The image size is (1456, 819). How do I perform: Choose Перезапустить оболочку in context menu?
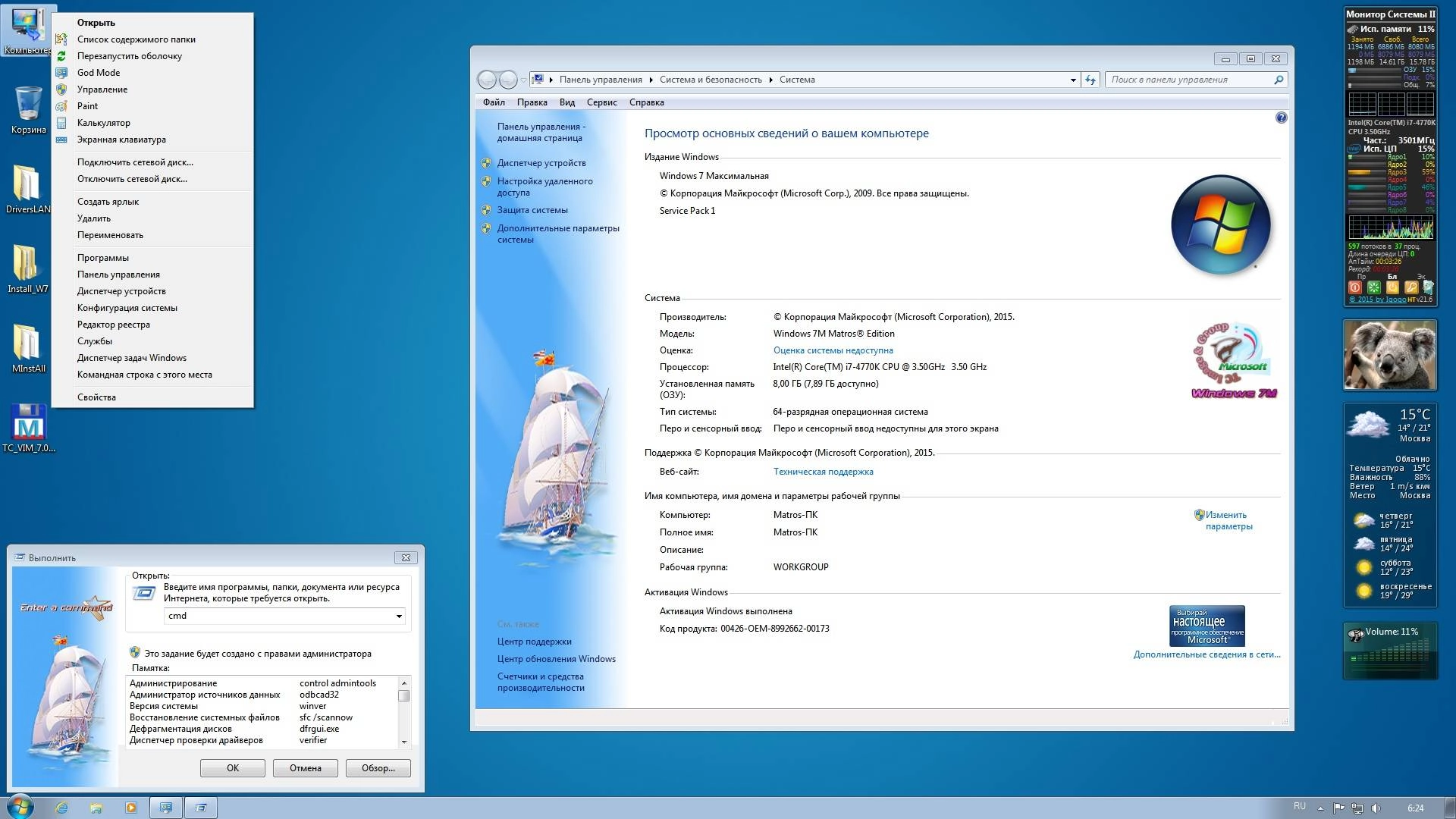pyautogui.click(x=152, y=56)
